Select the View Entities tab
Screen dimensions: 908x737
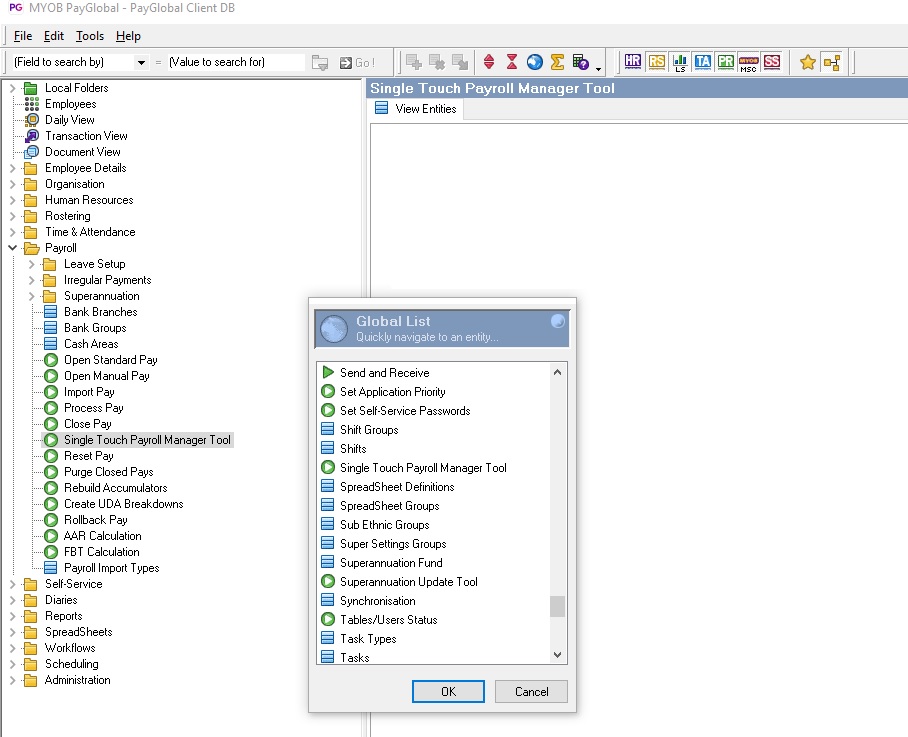pyautogui.click(x=415, y=109)
